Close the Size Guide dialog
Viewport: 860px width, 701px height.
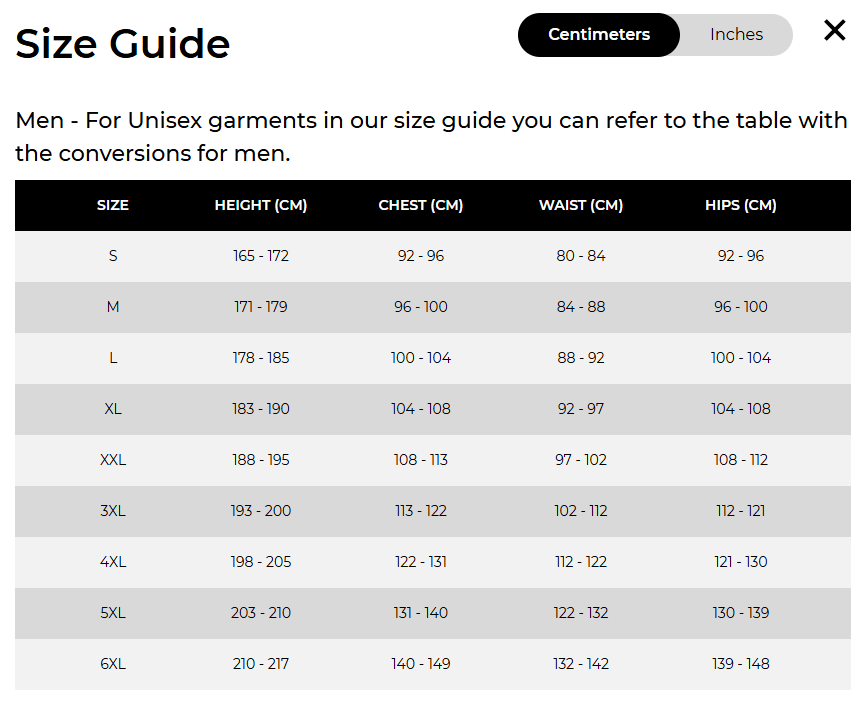pyautogui.click(x=834, y=30)
